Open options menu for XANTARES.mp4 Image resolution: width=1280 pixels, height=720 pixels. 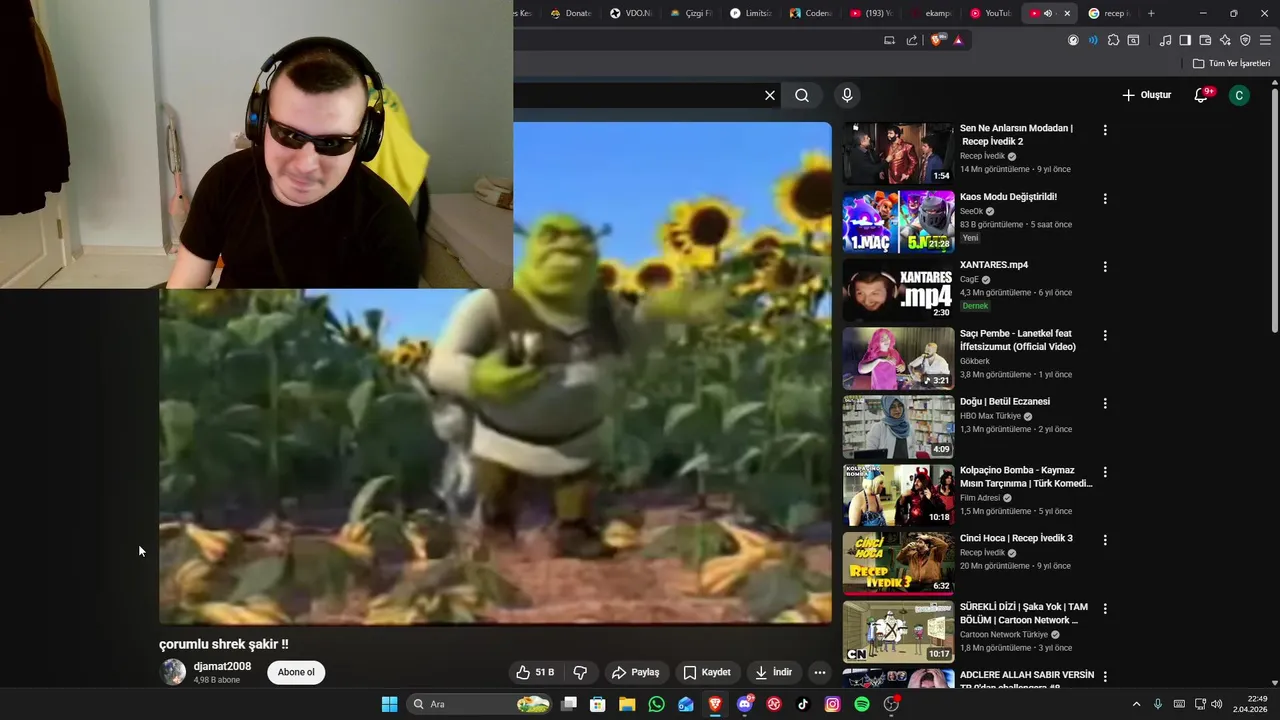(1105, 267)
